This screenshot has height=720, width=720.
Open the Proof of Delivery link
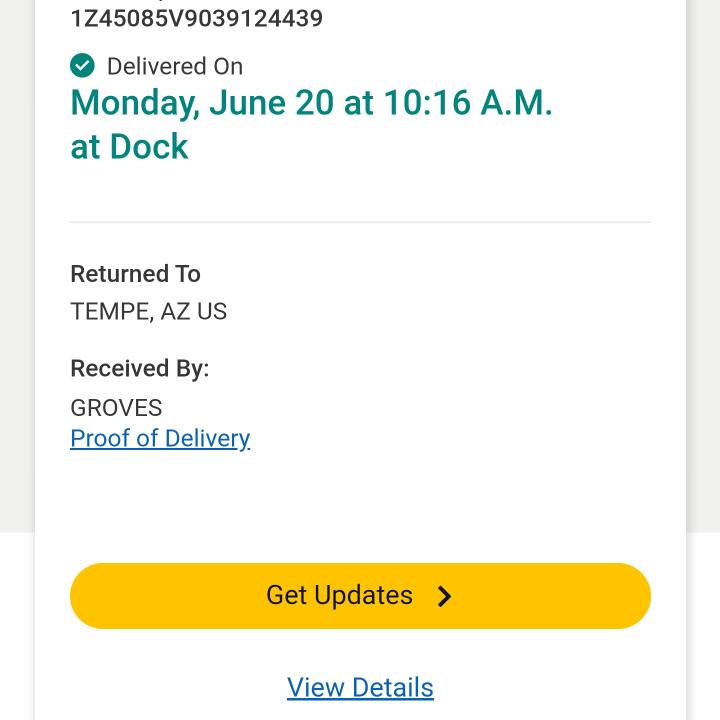coord(160,438)
